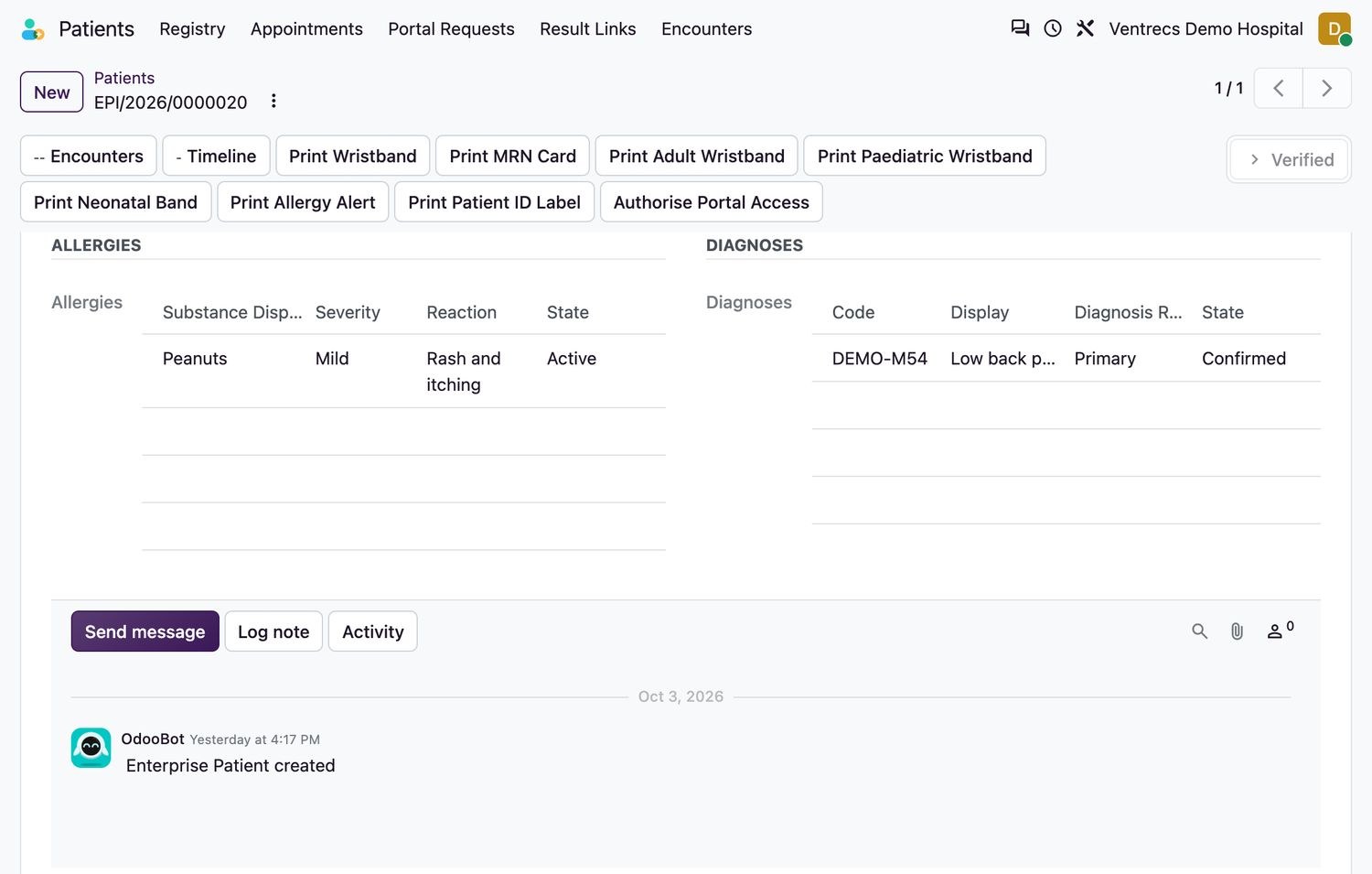Screen dimensions: 1372x874
Task: Click Authorise Portal Access
Action: (x=712, y=202)
